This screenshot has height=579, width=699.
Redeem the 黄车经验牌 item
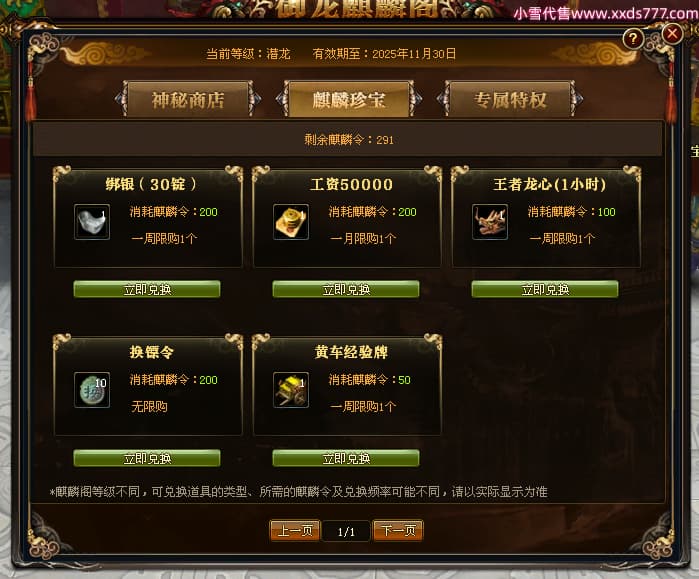346,458
